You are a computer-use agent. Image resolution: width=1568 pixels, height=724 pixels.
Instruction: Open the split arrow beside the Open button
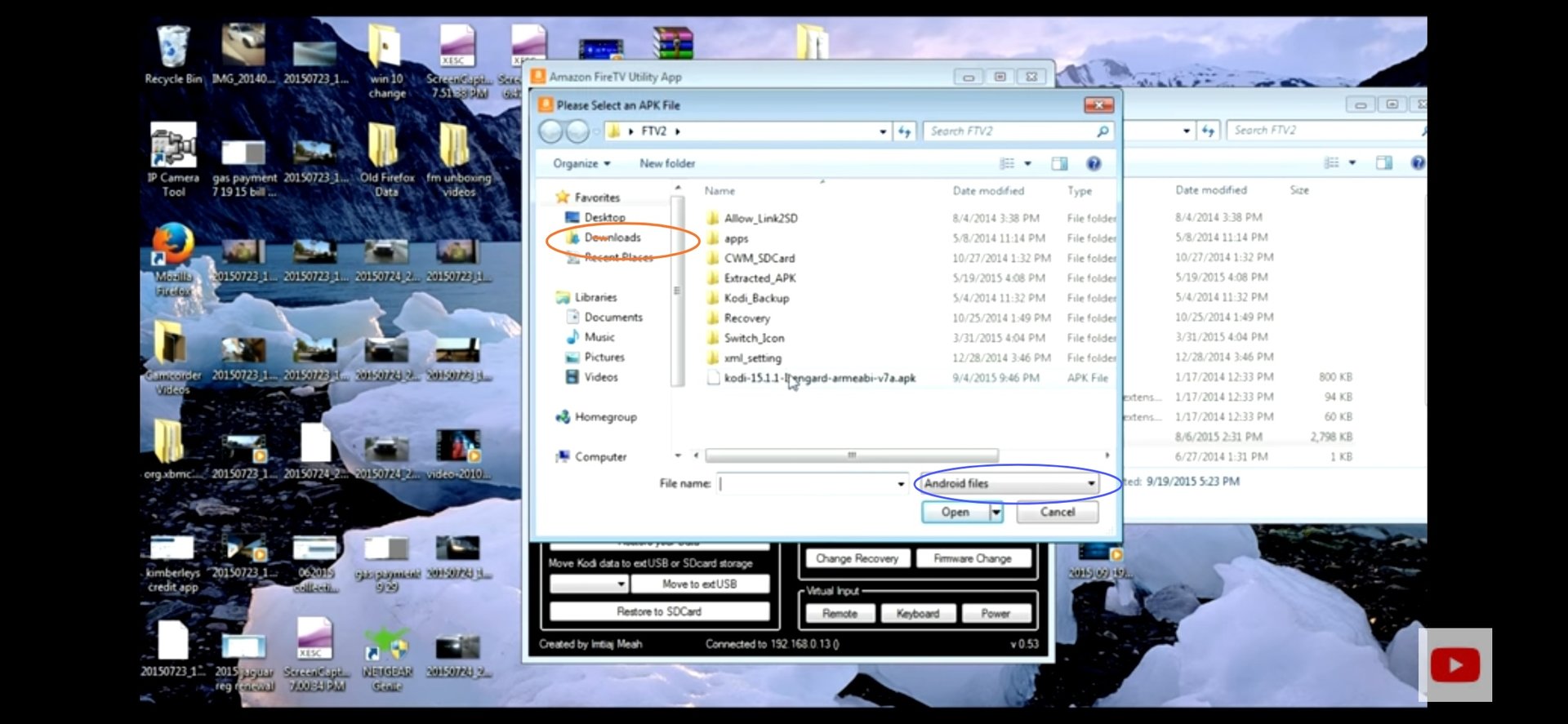pos(996,512)
